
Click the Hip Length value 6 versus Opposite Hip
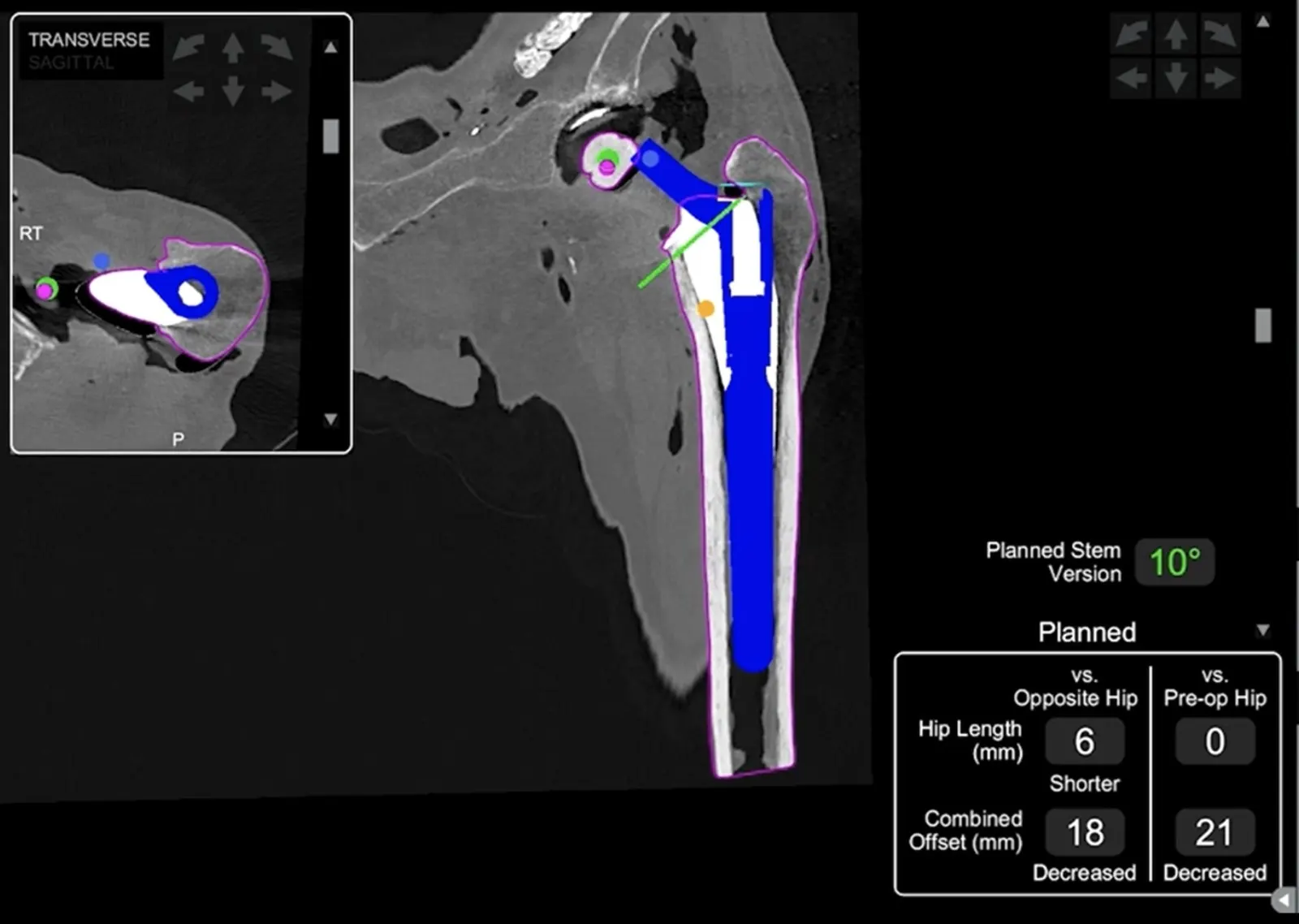pyautogui.click(x=1085, y=741)
